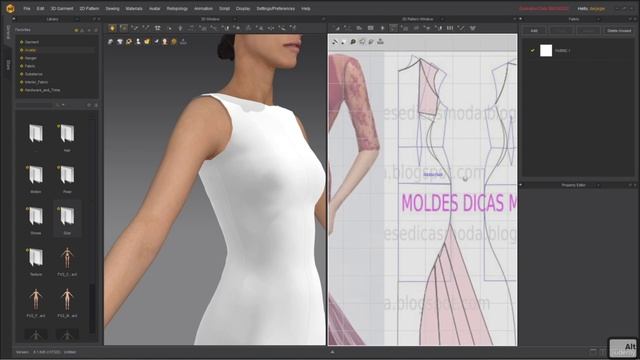Open the Sewing menu
This screenshot has height=360, width=640.
tap(112, 9)
